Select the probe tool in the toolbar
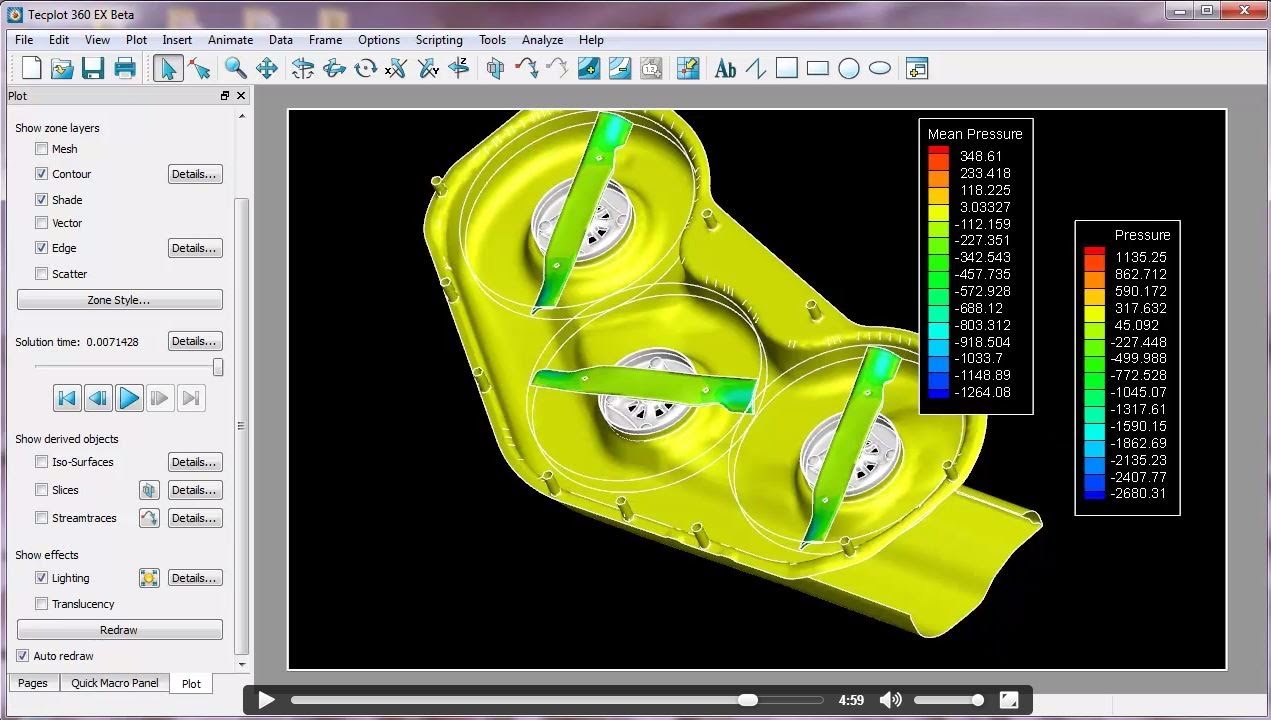Viewport: 1271px width, 720px height. pos(688,68)
